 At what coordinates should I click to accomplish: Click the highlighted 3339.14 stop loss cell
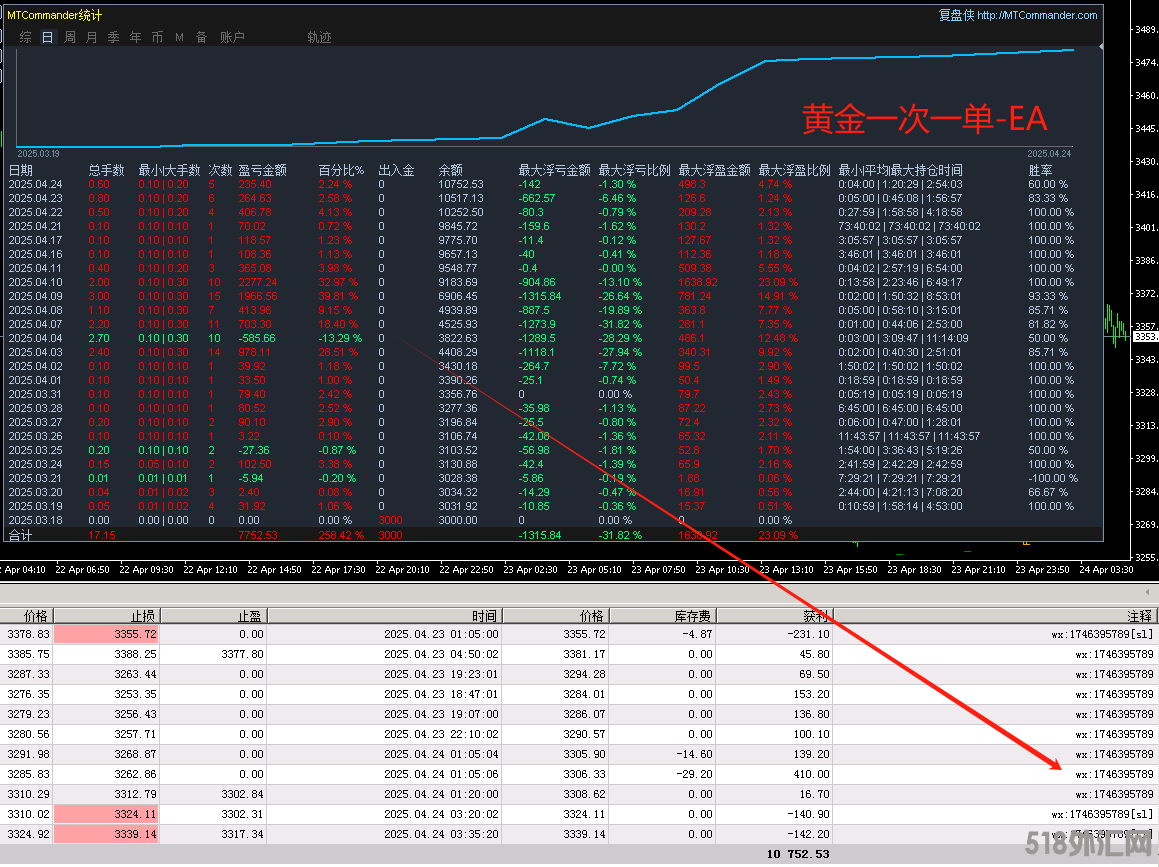[x=106, y=834]
